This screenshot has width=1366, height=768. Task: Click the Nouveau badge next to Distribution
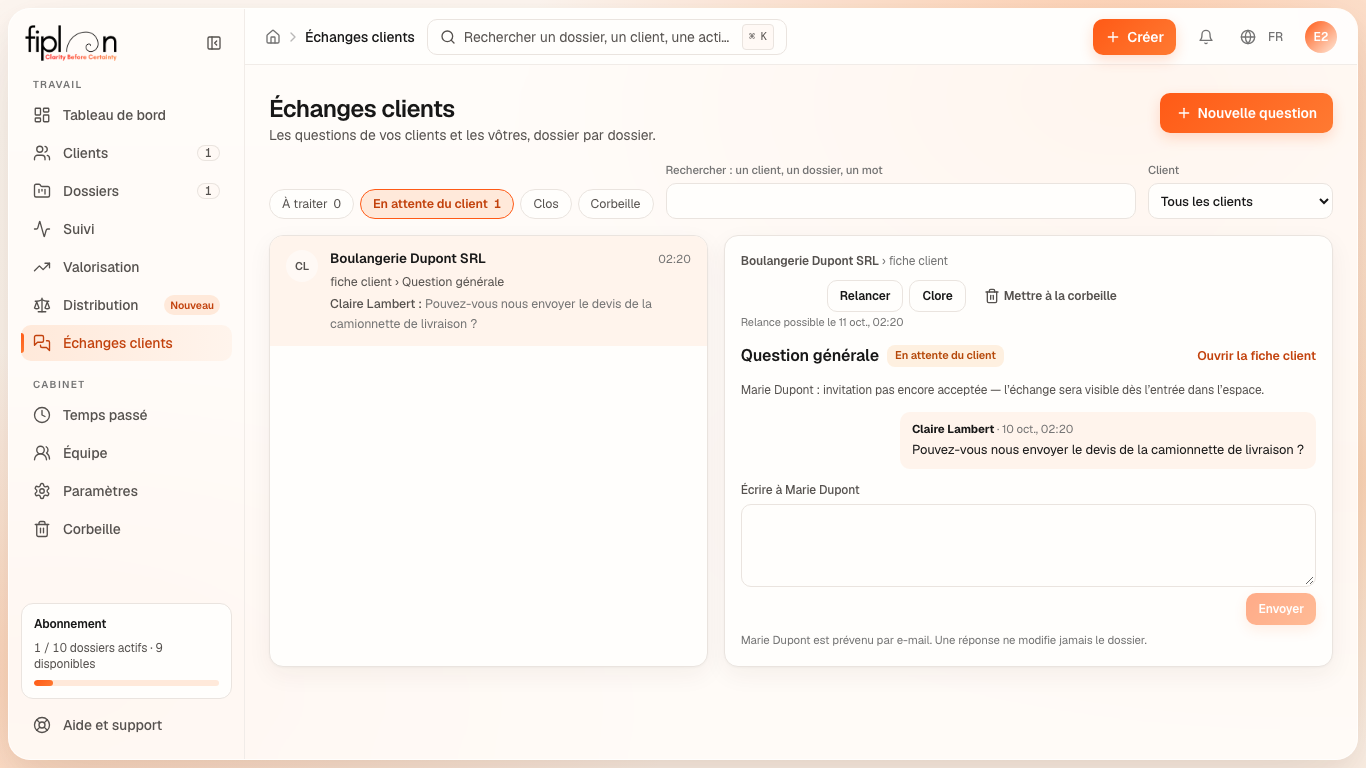pyautogui.click(x=192, y=305)
